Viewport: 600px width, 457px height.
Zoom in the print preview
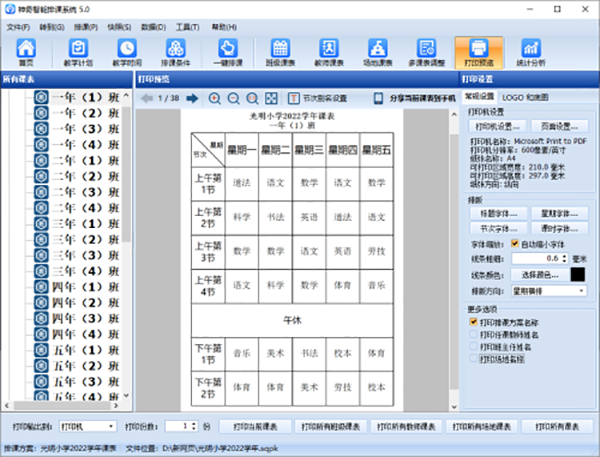click(x=215, y=99)
